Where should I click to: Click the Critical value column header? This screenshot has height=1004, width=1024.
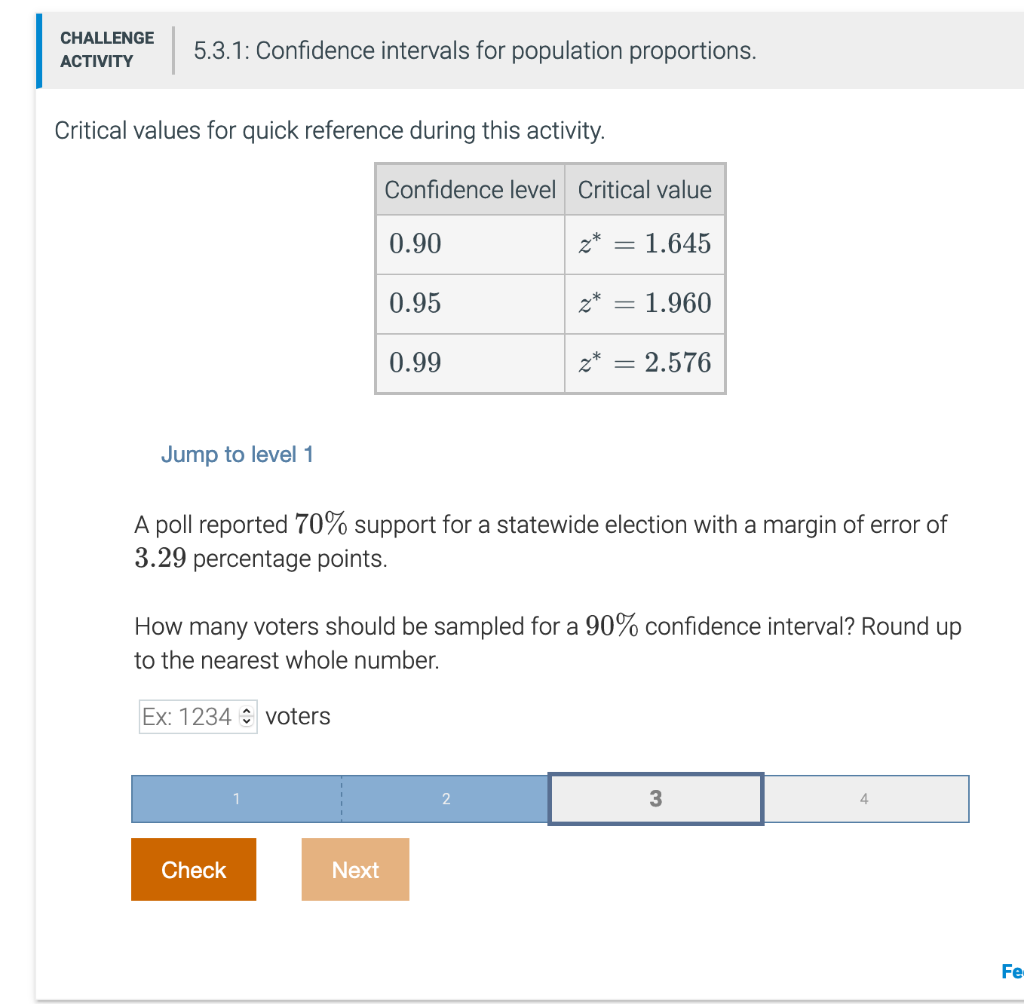pyautogui.click(x=644, y=189)
